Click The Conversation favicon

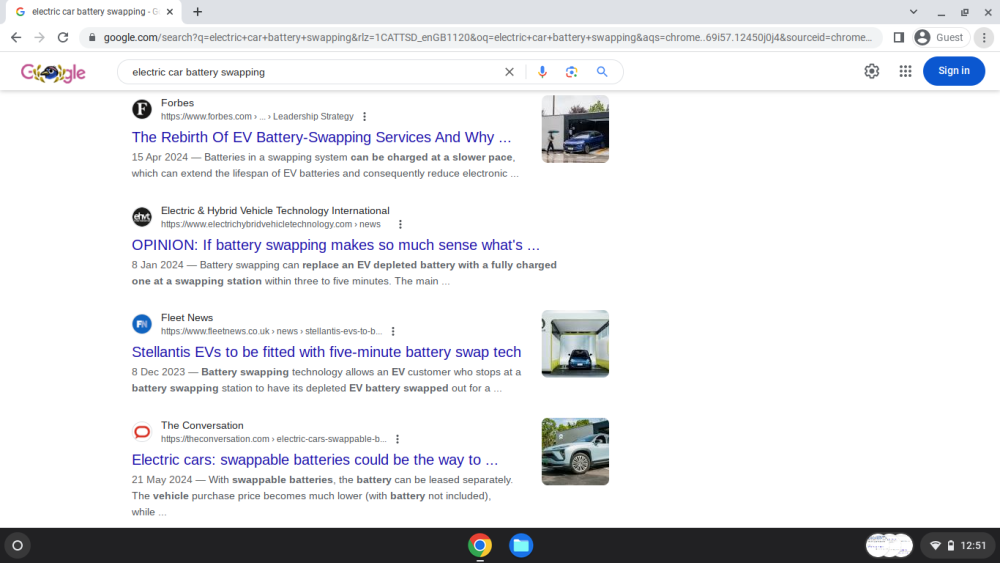(x=142, y=432)
